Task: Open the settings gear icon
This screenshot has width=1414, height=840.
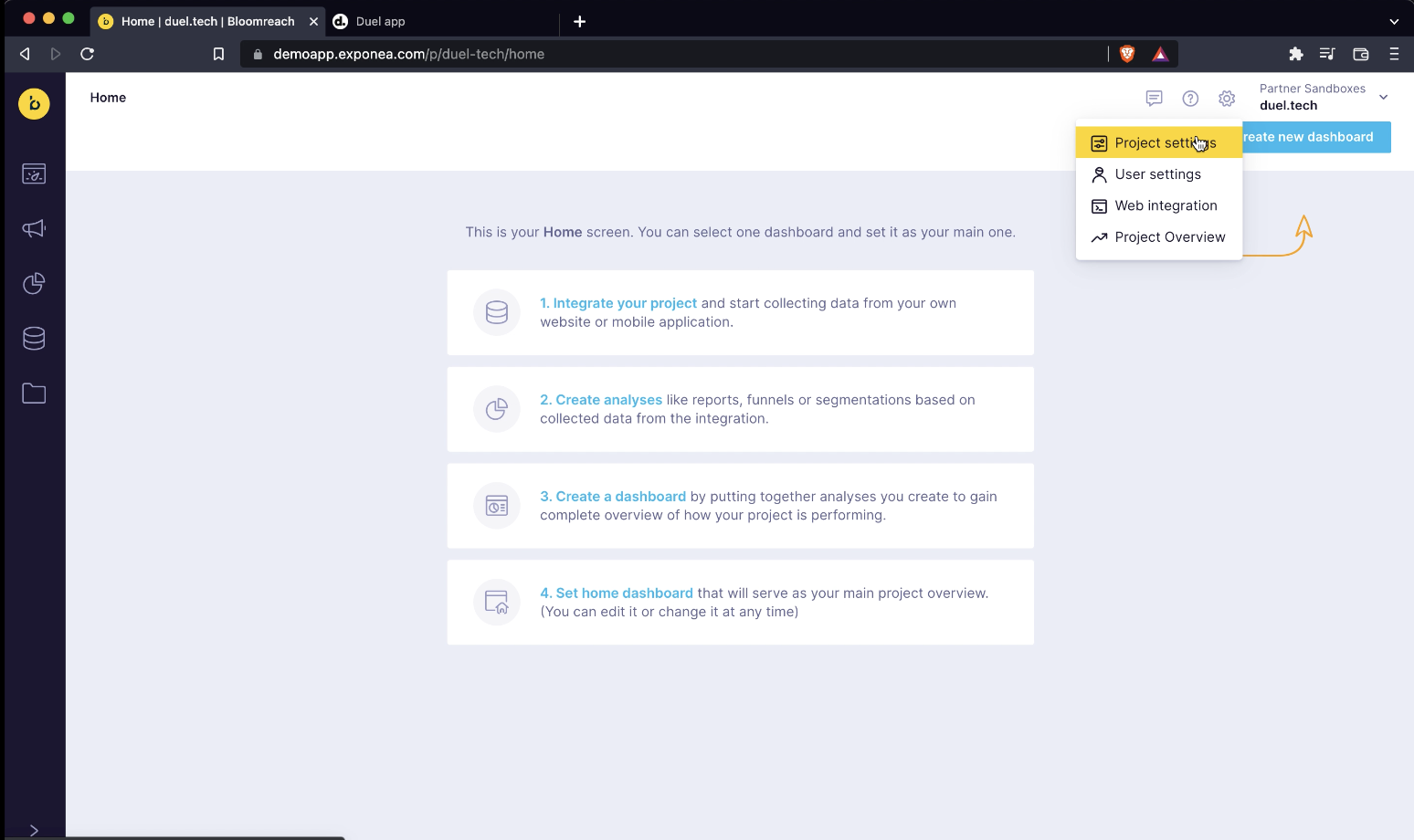Action: coord(1227,99)
